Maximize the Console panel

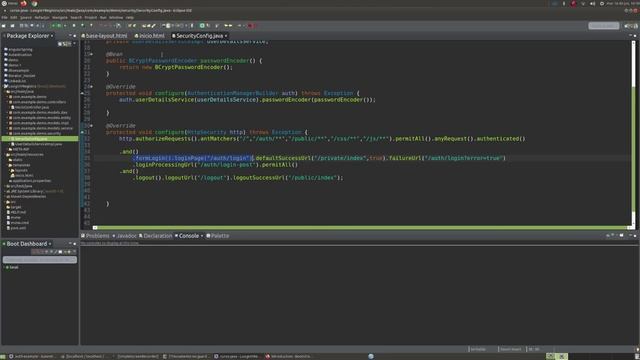click(x=635, y=236)
